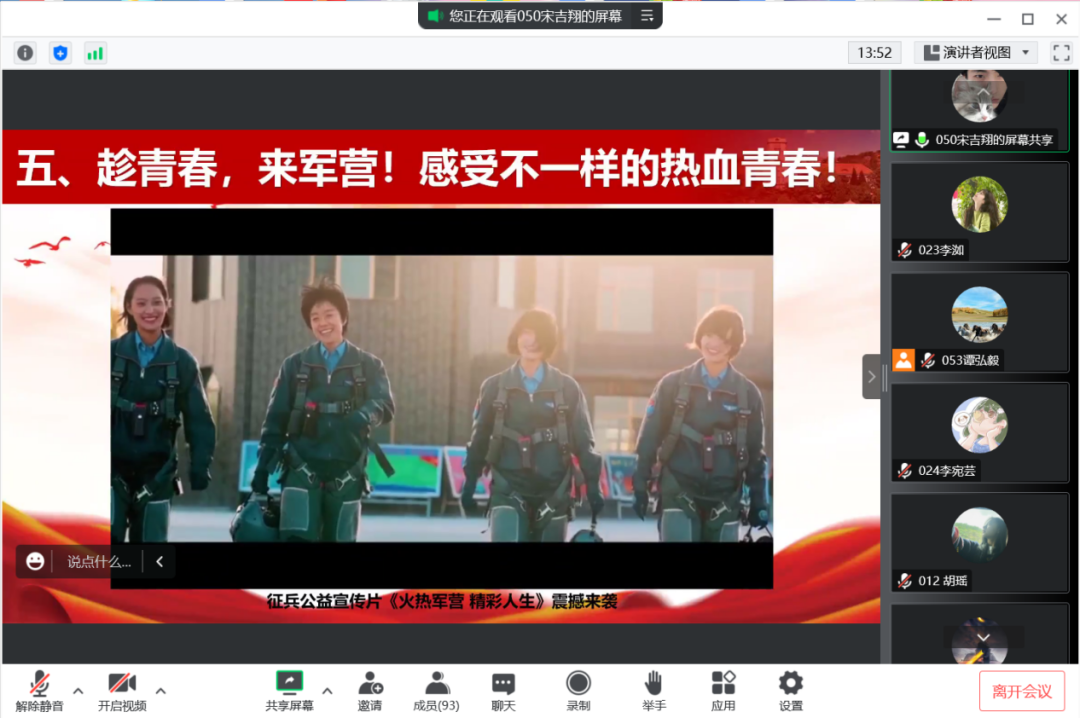Click the orange host icon beside 053
This screenshot has height=718, width=1080.
click(903, 360)
